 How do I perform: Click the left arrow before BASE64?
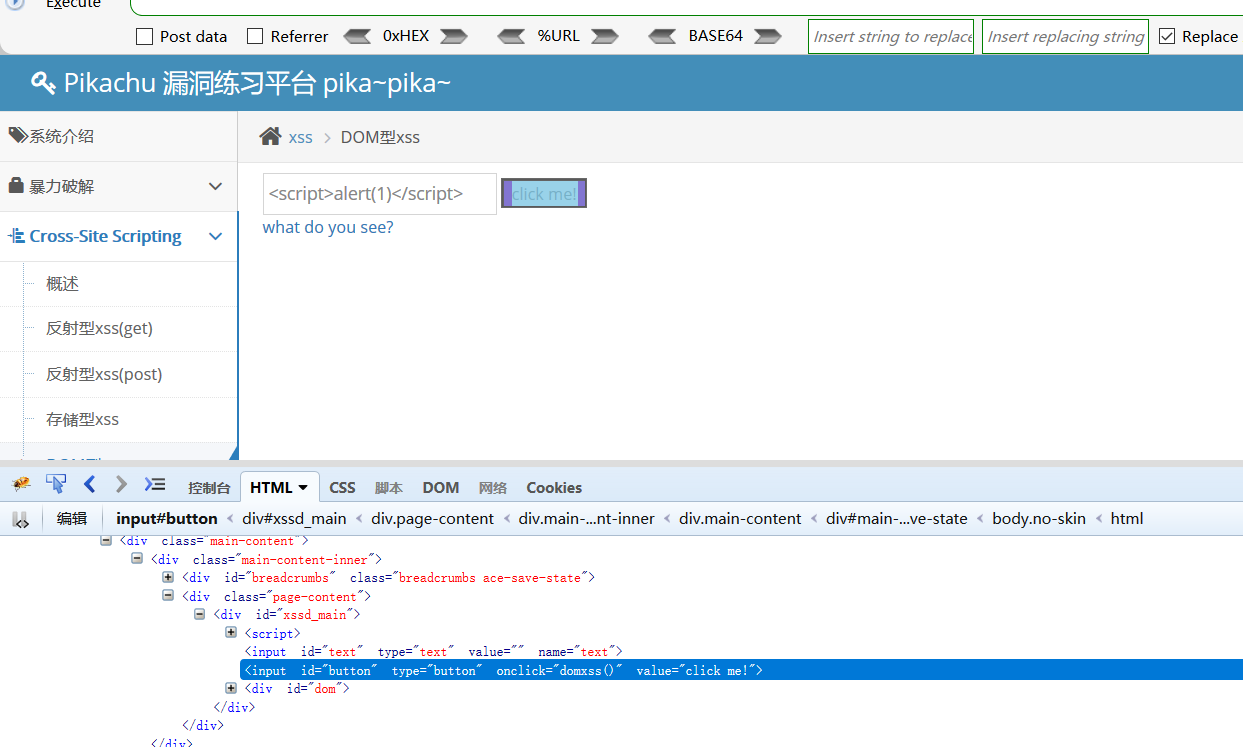(662, 36)
